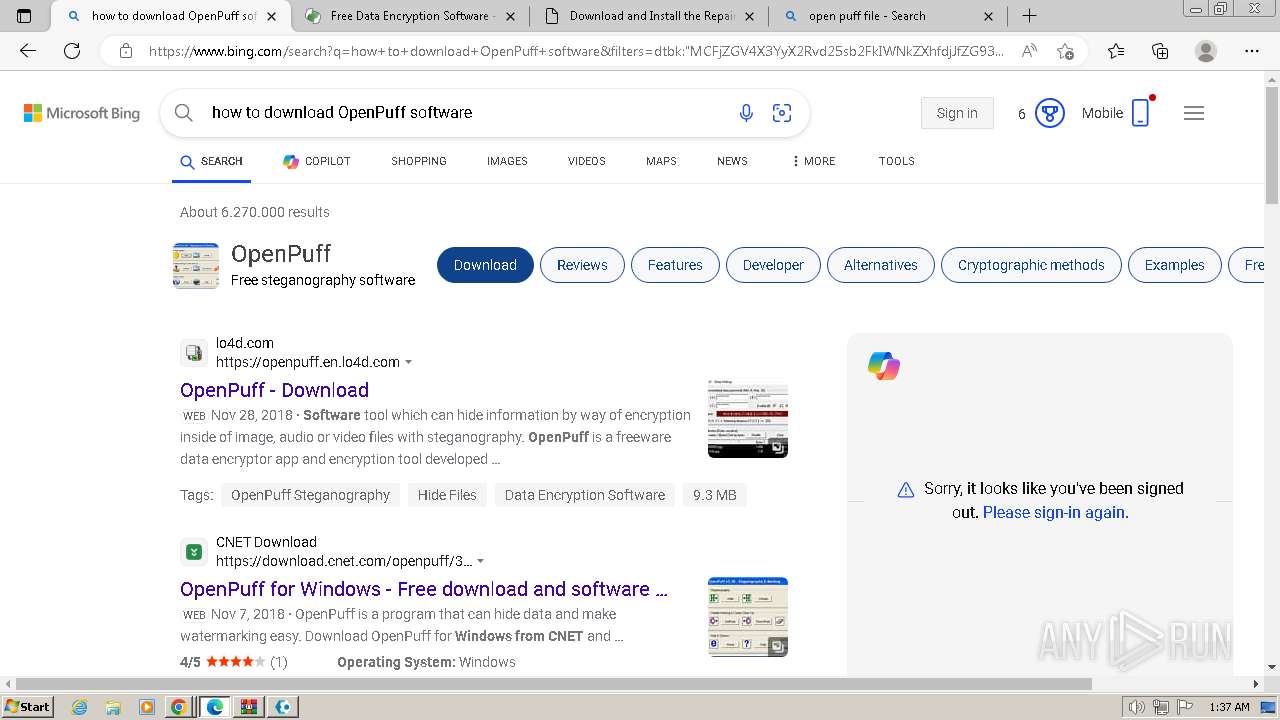
Task: Select the IMAGES search tab
Action: [507, 161]
